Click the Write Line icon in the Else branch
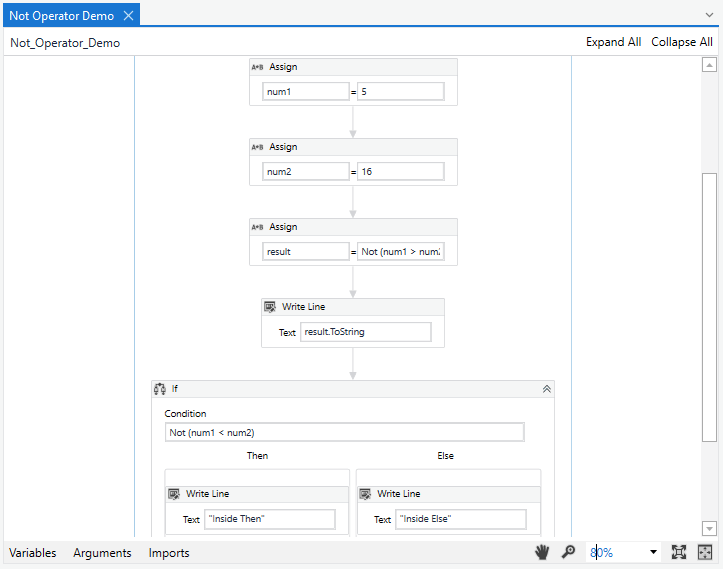The height and width of the screenshot is (569, 723). click(365, 494)
